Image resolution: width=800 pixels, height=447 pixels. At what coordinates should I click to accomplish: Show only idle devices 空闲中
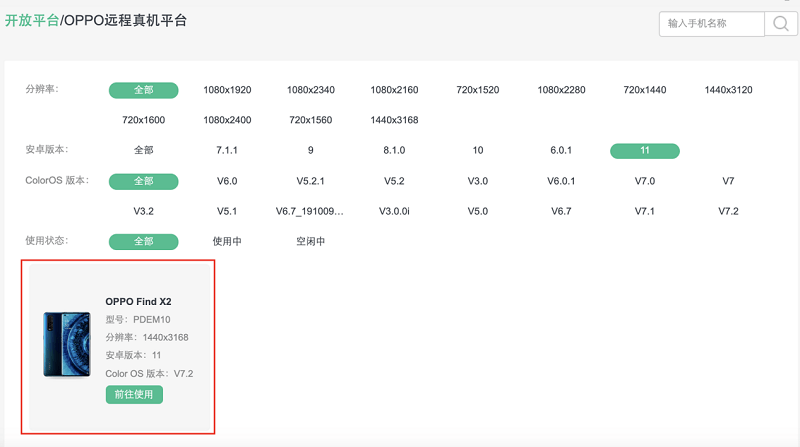pyautogui.click(x=310, y=242)
